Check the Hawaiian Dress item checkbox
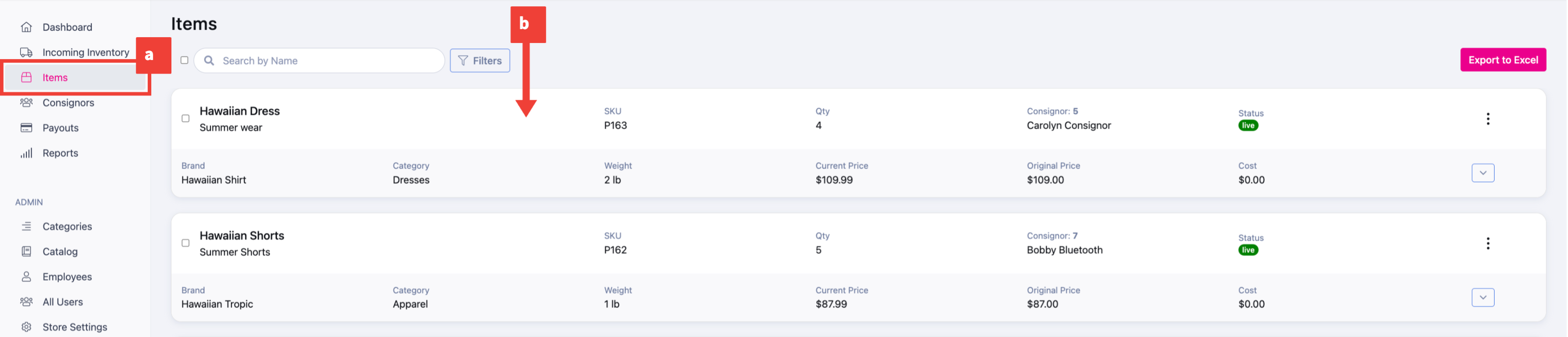Screen dimensions: 1568x337 click(186, 119)
